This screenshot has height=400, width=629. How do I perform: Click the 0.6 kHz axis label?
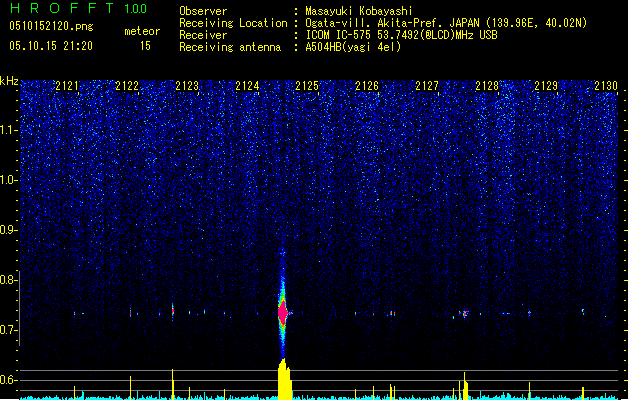click(x=9, y=380)
